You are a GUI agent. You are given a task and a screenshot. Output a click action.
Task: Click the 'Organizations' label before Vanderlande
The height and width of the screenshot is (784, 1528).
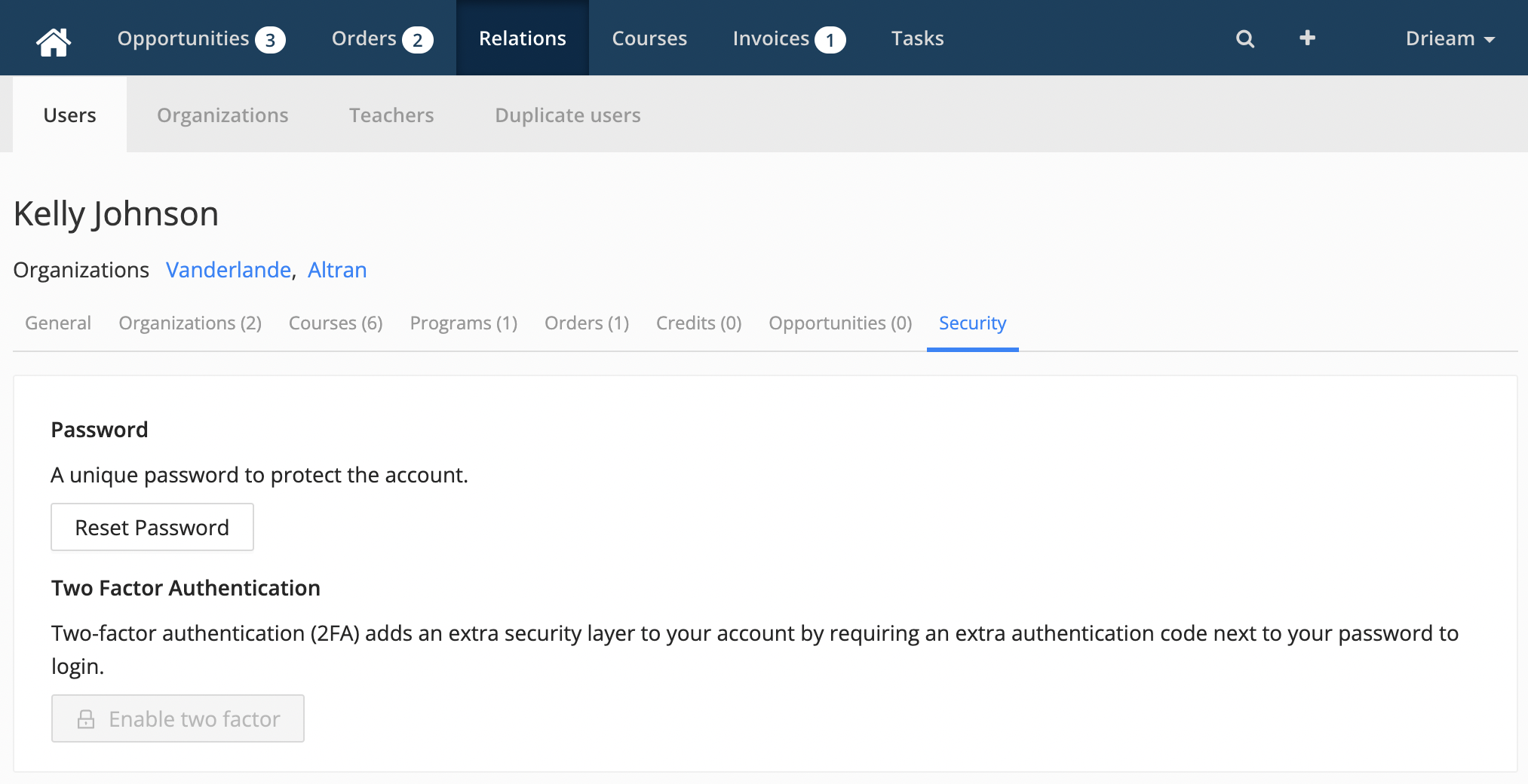[81, 270]
